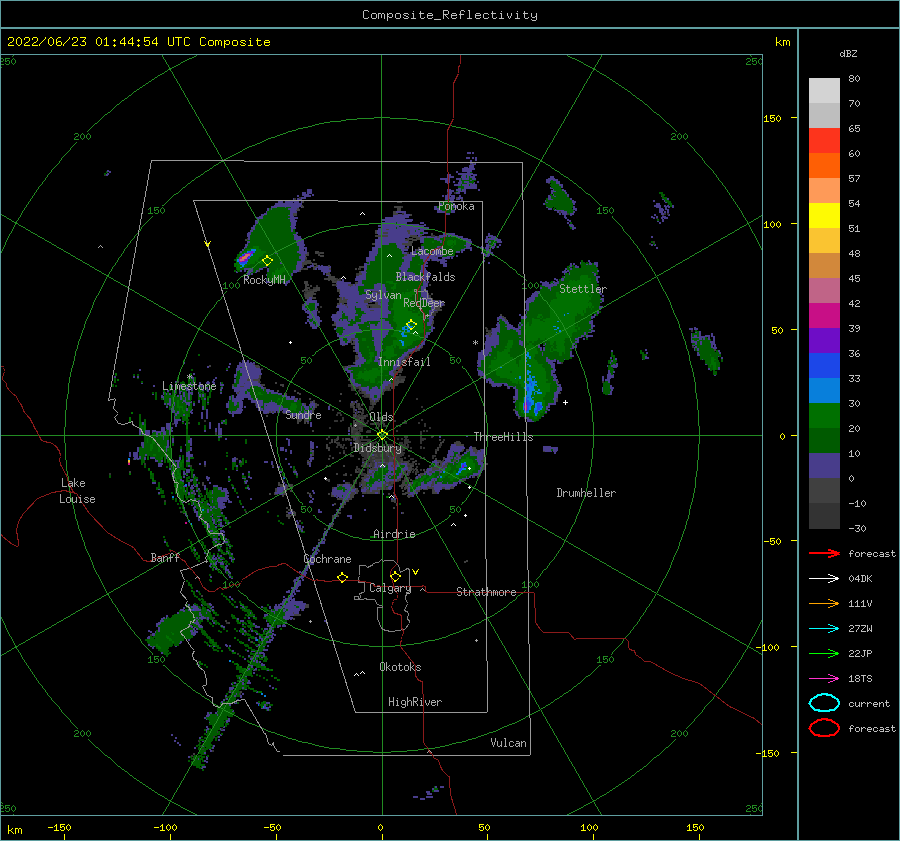Select the yellow swatch between 54 and 51

click(824, 216)
